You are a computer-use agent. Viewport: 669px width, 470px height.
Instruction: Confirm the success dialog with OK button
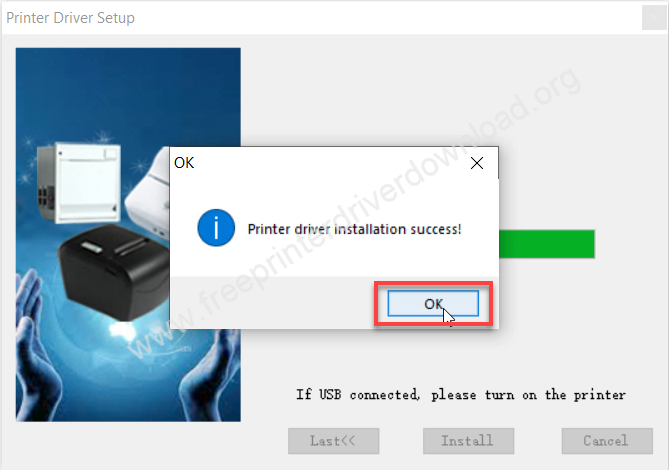pos(433,304)
